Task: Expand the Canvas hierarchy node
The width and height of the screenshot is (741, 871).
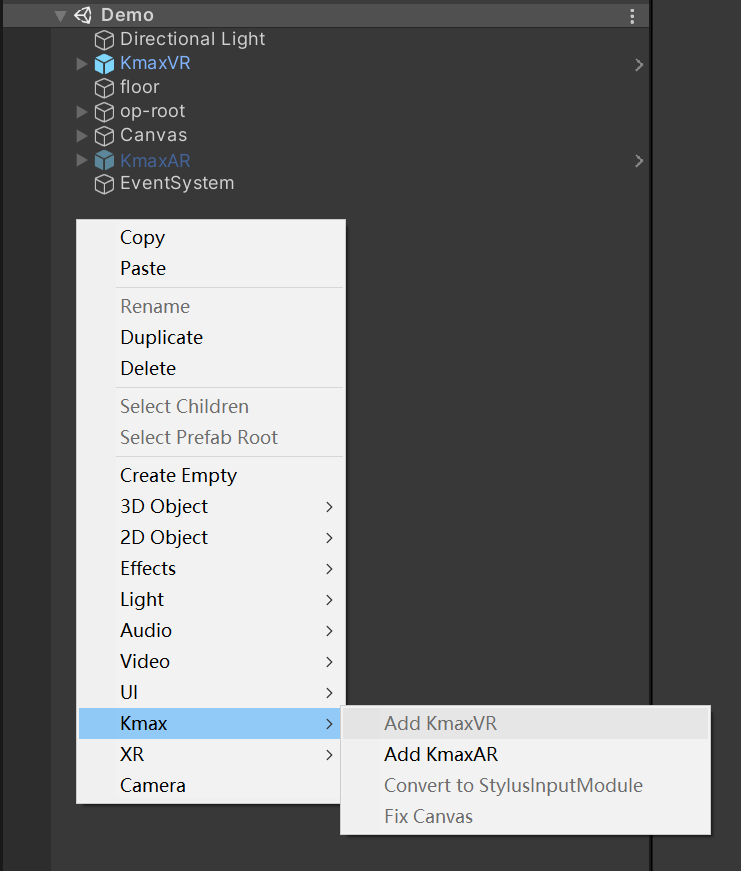Action: 82,136
